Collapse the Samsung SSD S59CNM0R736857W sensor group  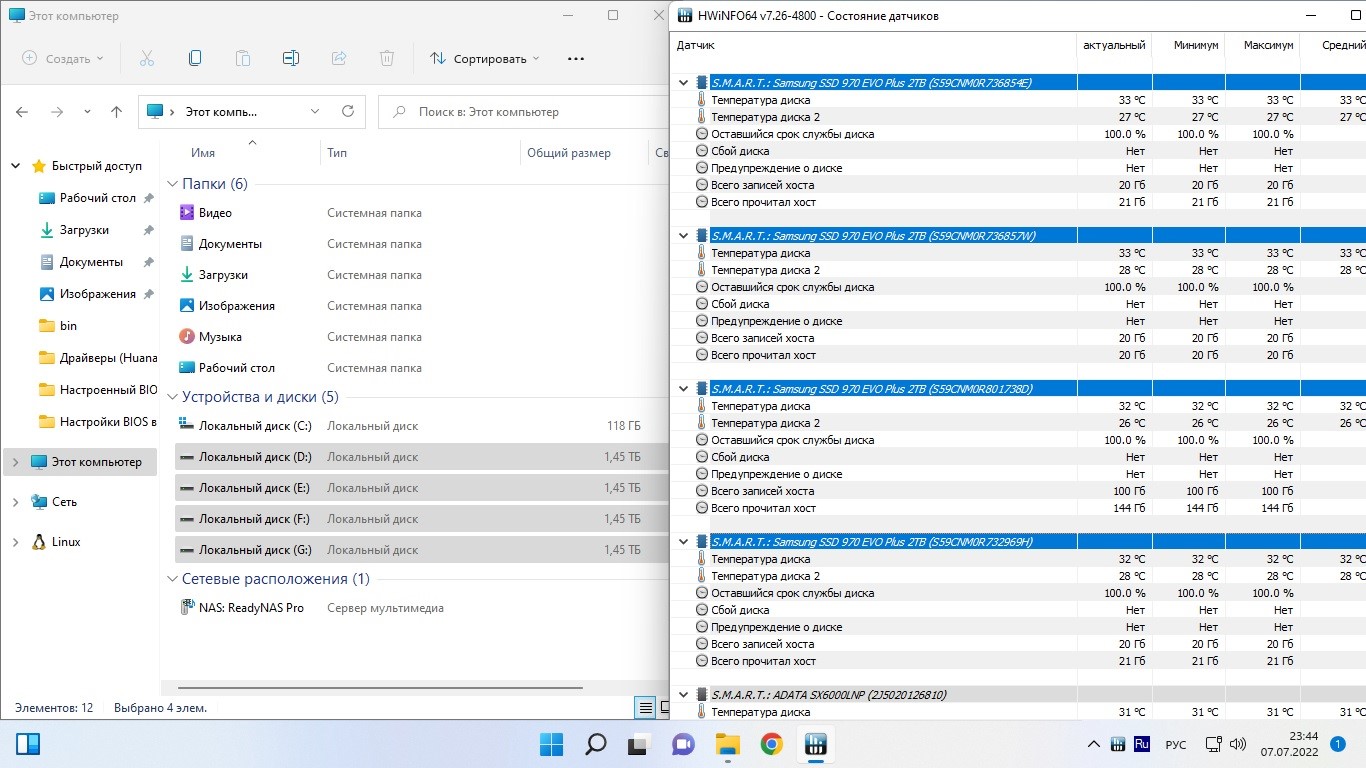683,235
